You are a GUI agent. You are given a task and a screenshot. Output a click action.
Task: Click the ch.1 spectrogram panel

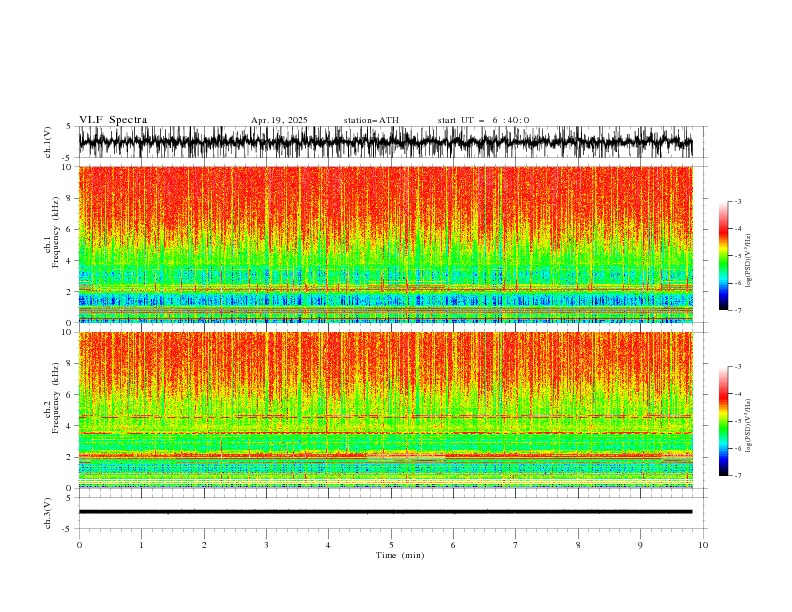[385, 244]
